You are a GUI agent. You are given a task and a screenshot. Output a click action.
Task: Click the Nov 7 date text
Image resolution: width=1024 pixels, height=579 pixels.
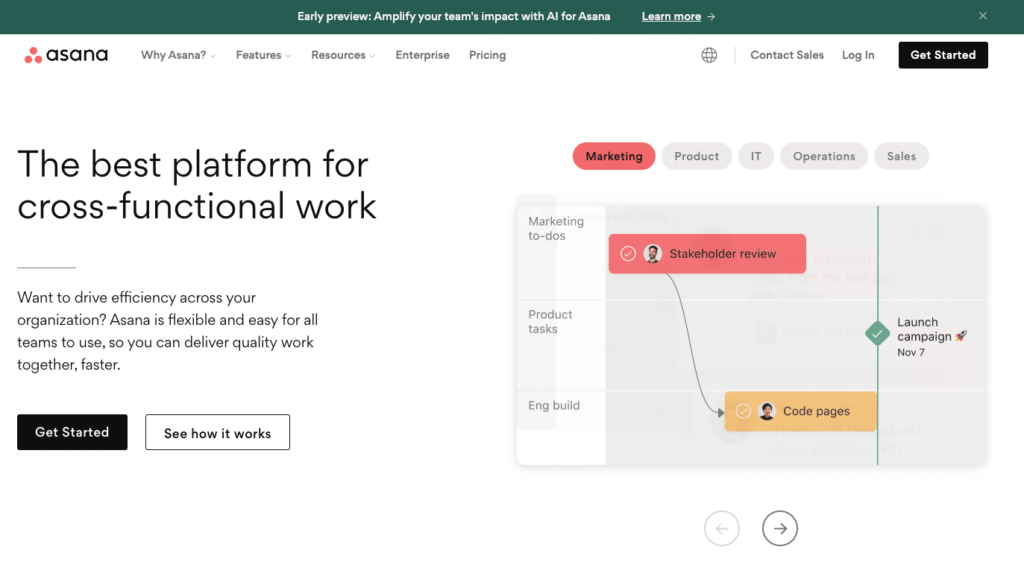(x=910, y=352)
